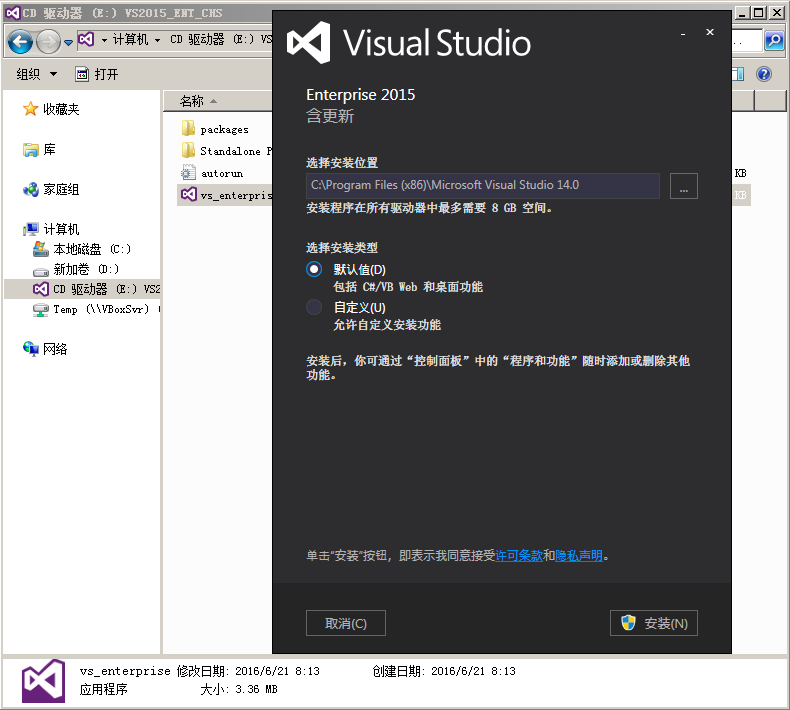Select the default (默认值) installation radio button
Viewport: 790px width, 710px height.
pyautogui.click(x=314, y=269)
